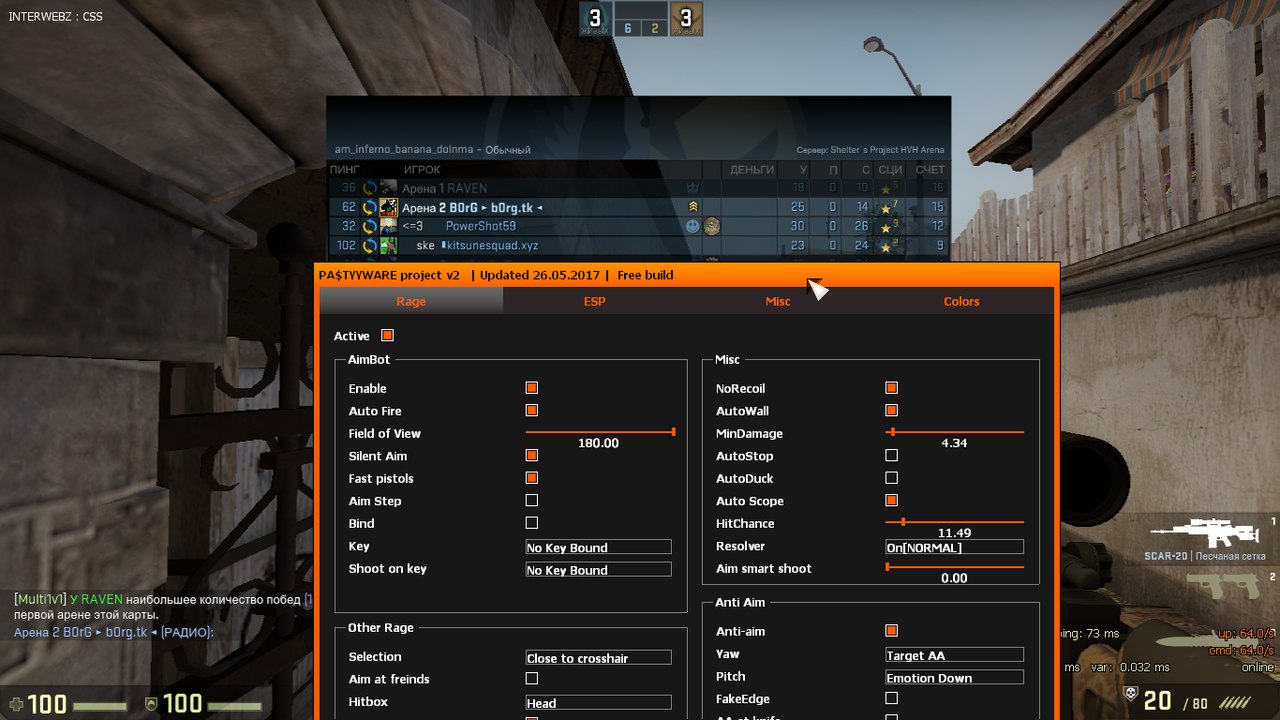Click the Selection box showing Close to crosshair
The height and width of the screenshot is (720, 1280).
tap(598, 657)
